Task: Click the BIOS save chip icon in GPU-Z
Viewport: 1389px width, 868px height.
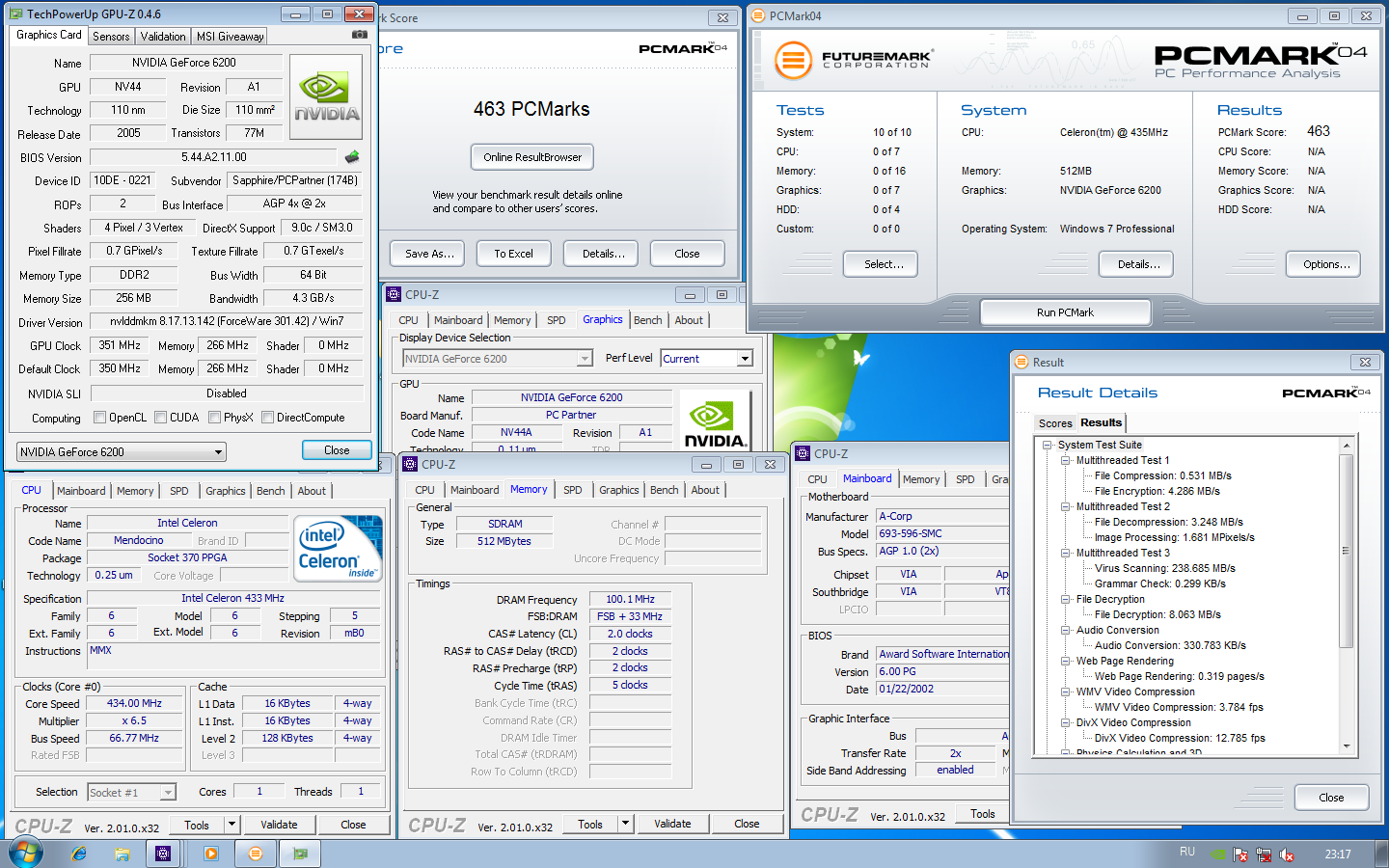Action: [x=352, y=156]
